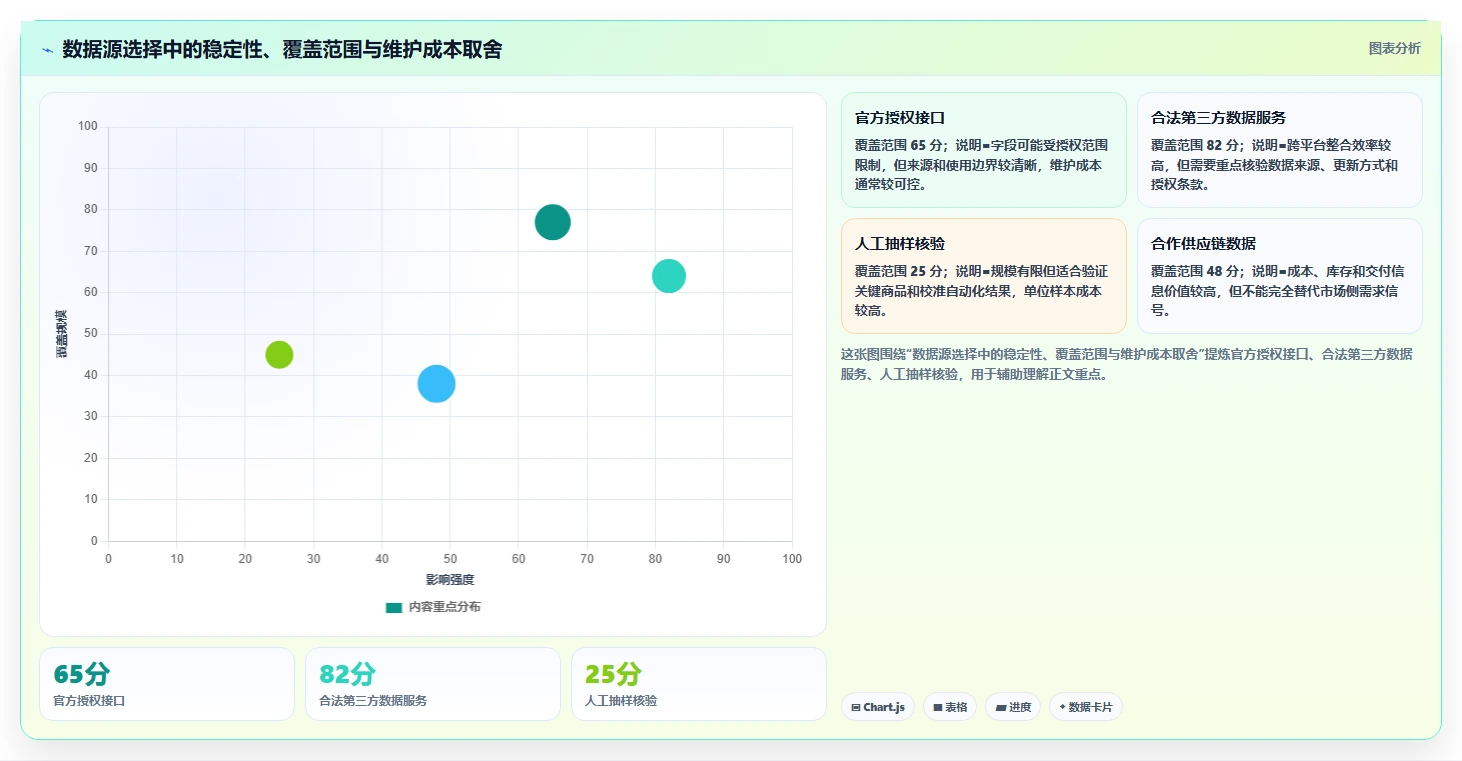Image resolution: width=1462 pixels, height=761 pixels.
Task: Click the 图表分析 label in the header
Action: click(x=1394, y=48)
